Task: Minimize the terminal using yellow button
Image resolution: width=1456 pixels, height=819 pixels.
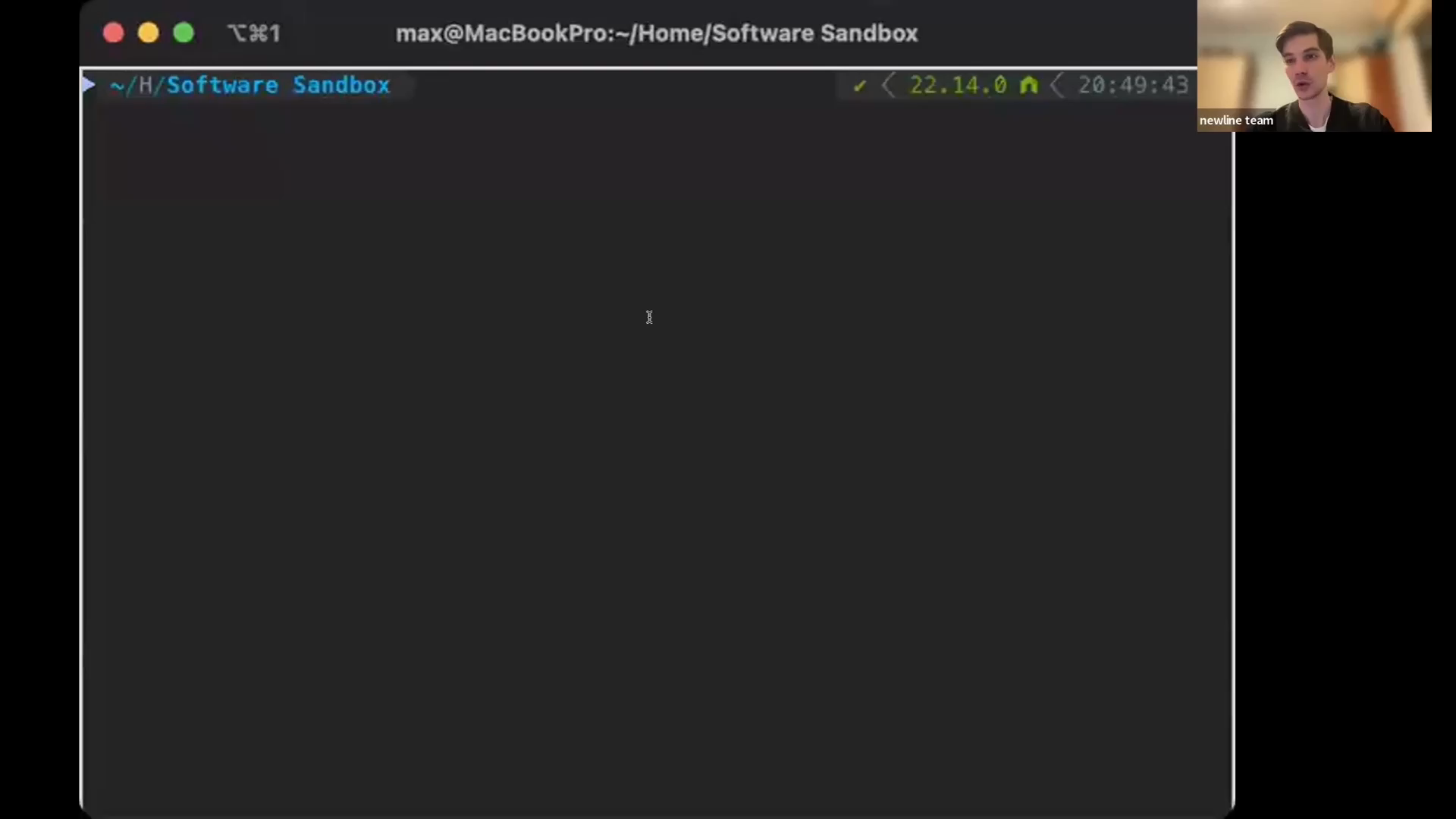Action: pyautogui.click(x=149, y=33)
